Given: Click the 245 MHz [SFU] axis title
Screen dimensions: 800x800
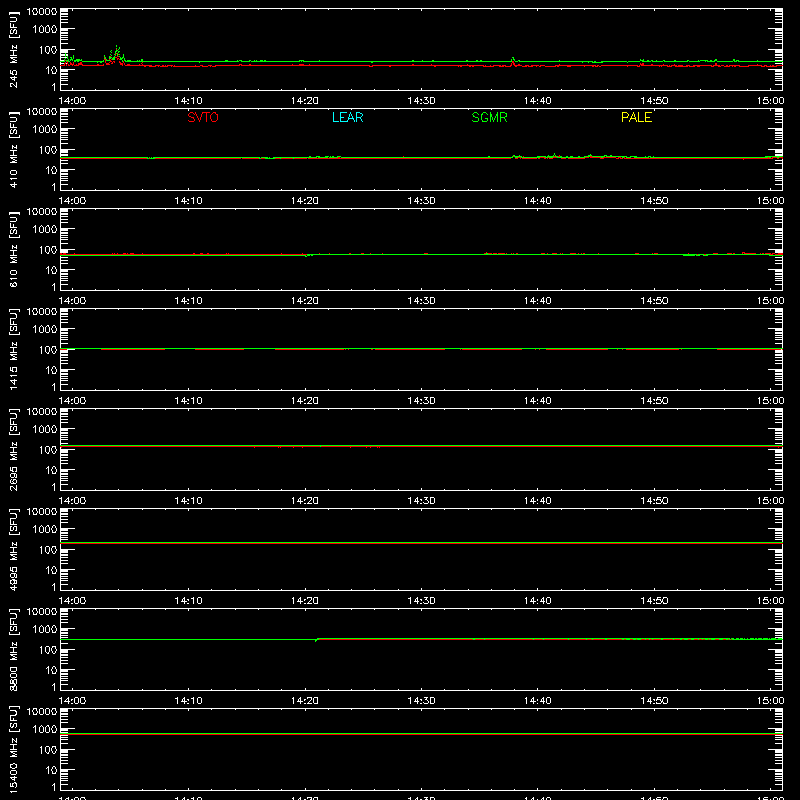Looking at the screenshot, I should tap(13, 50).
